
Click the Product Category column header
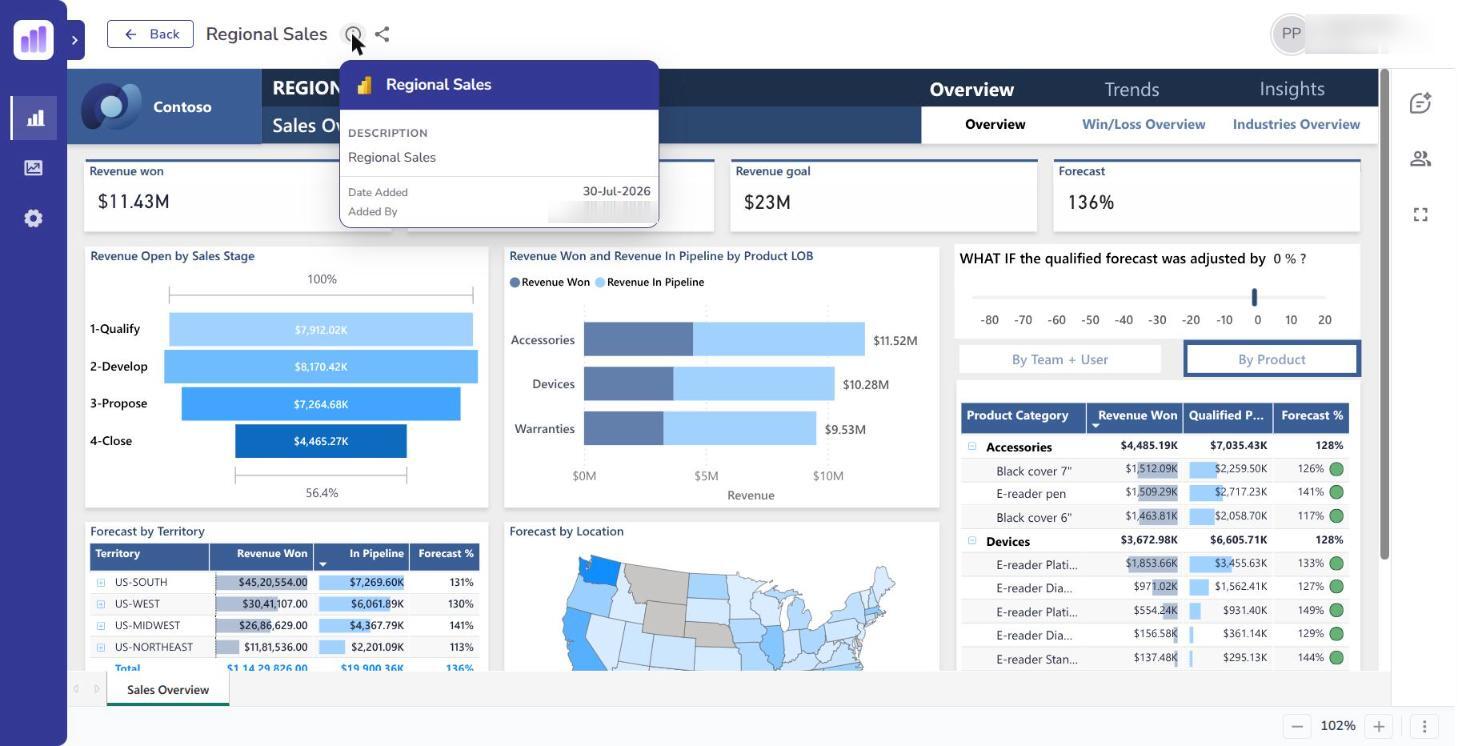point(1024,416)
